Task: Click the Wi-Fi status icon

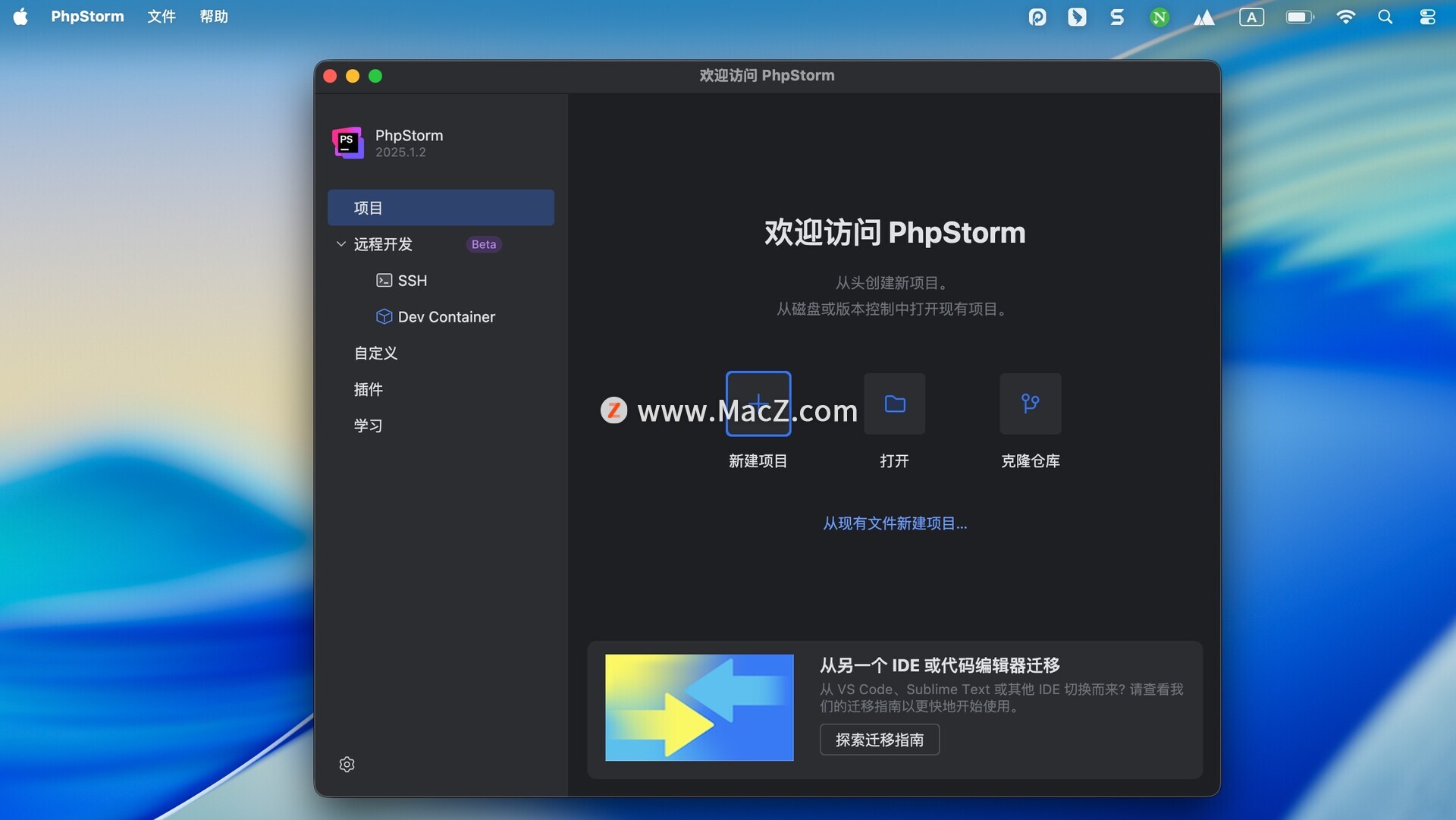Action: pyautogui.click(x=1346, y=17)
